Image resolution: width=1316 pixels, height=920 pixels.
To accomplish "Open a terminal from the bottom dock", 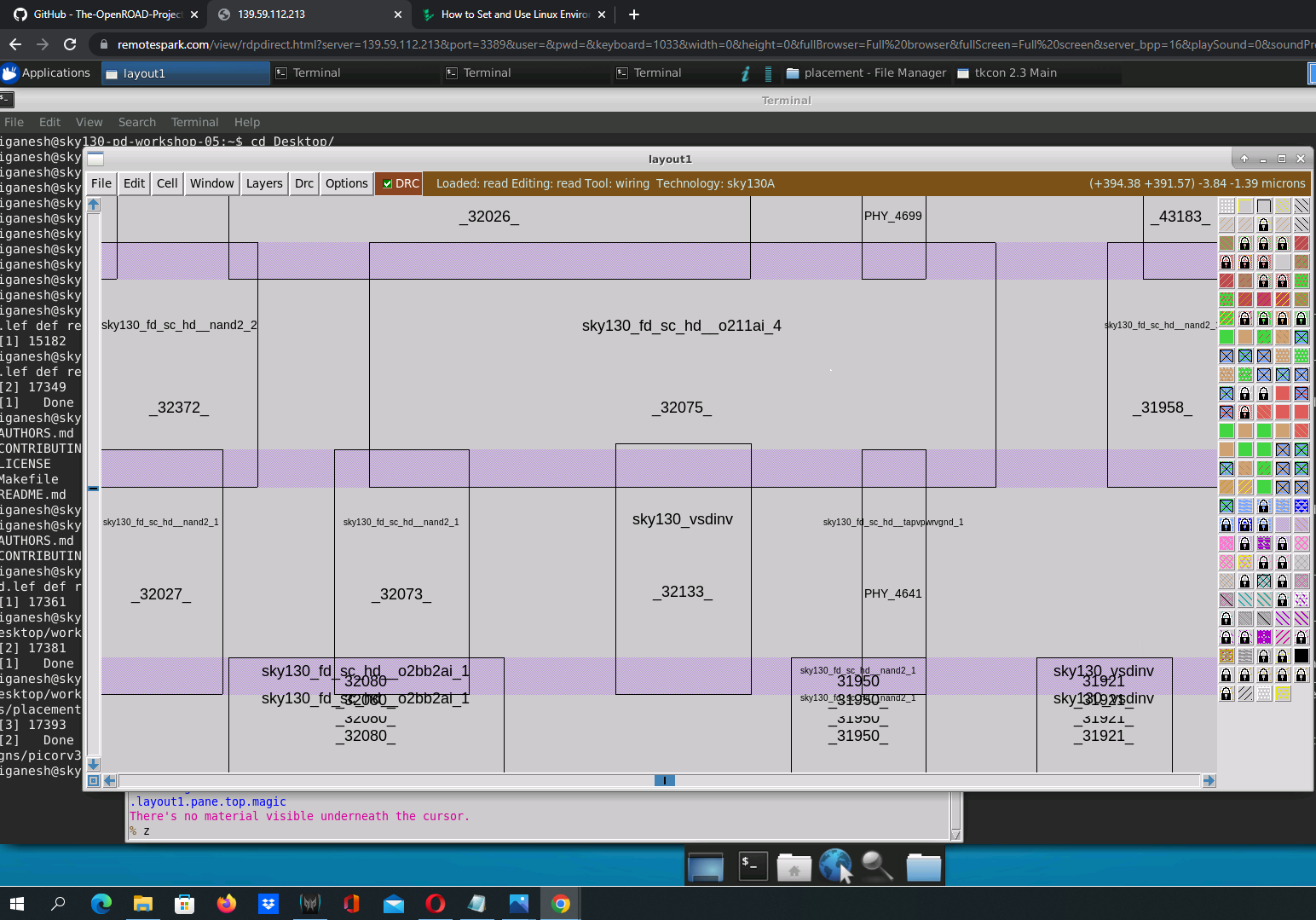I will point(753,865).
